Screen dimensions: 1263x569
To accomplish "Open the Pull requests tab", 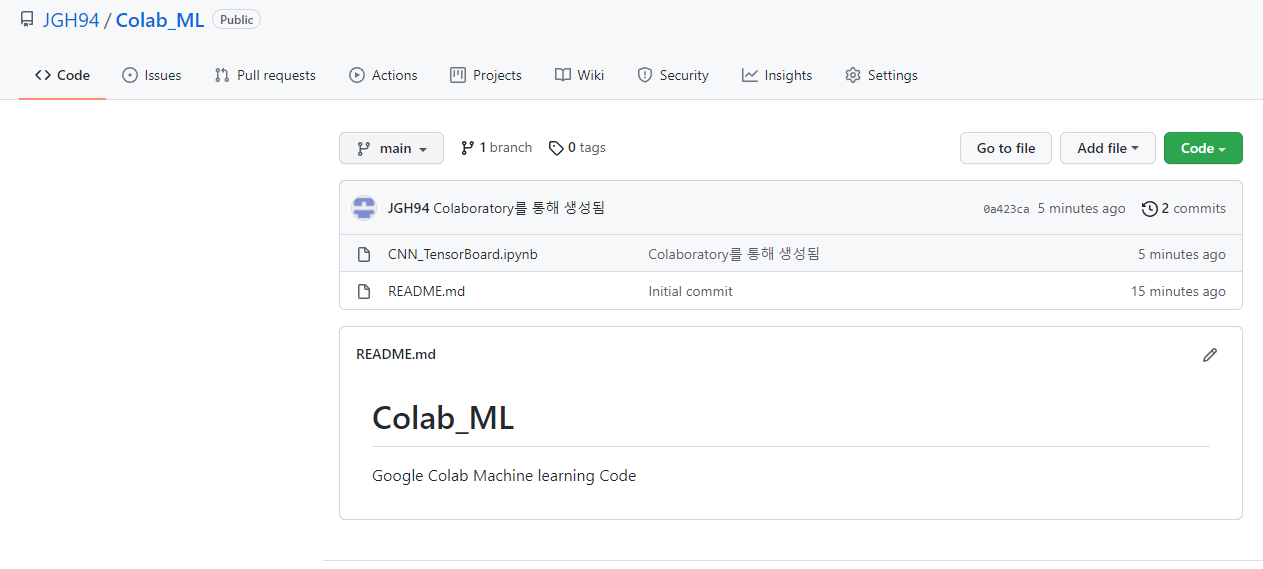I will point(265,75).
